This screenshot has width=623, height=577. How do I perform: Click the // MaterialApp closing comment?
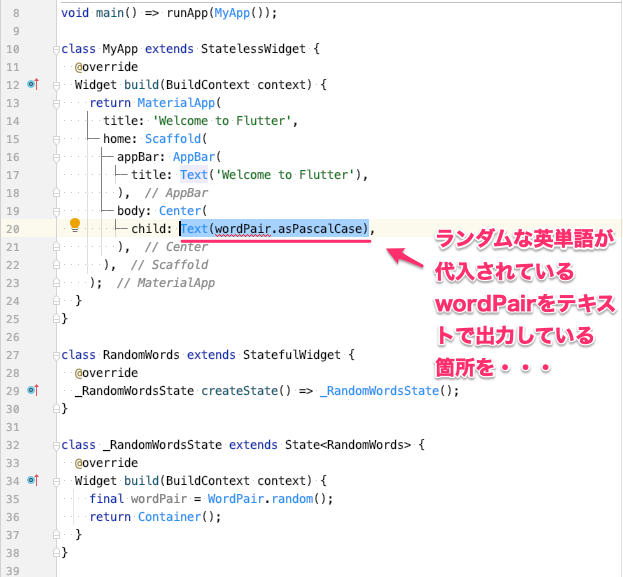pyautogui.click(x=166, y=283)
